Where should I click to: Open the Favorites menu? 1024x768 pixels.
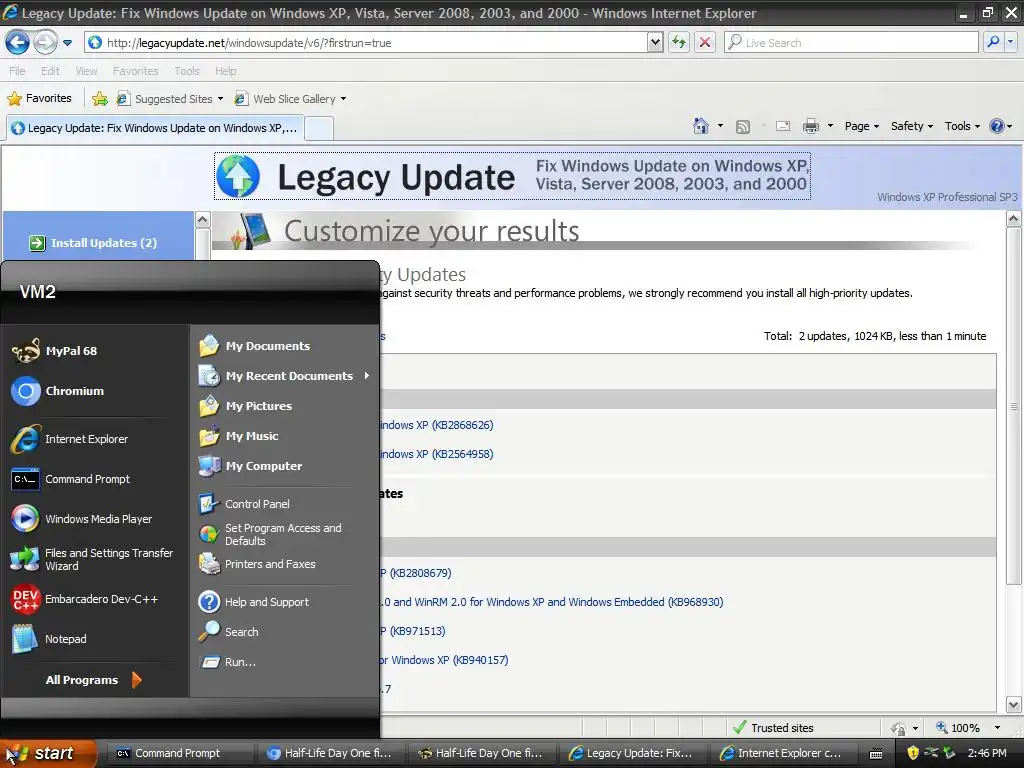coord(136,71)
